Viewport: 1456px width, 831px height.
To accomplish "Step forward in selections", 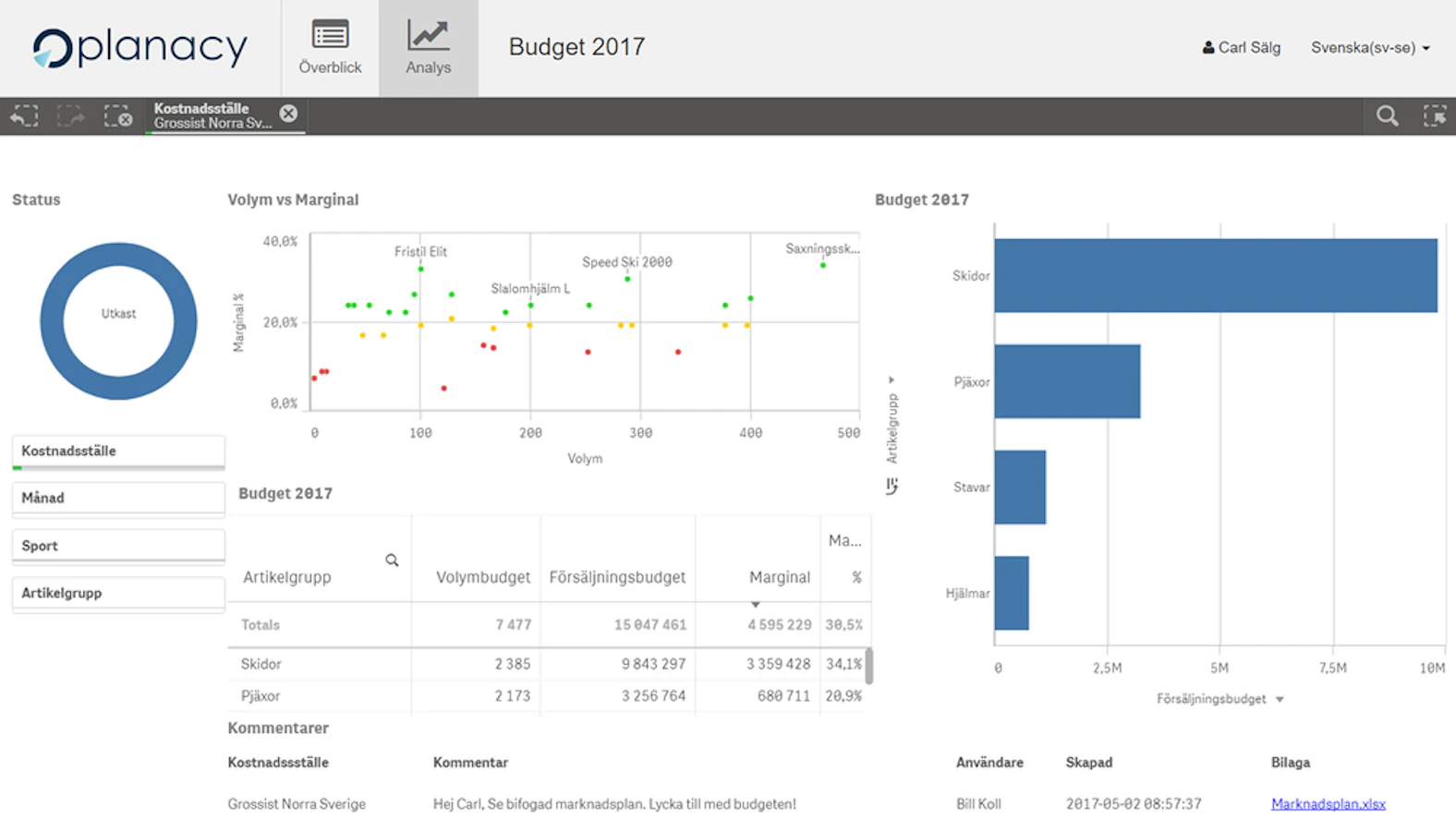I will (71, 115).
